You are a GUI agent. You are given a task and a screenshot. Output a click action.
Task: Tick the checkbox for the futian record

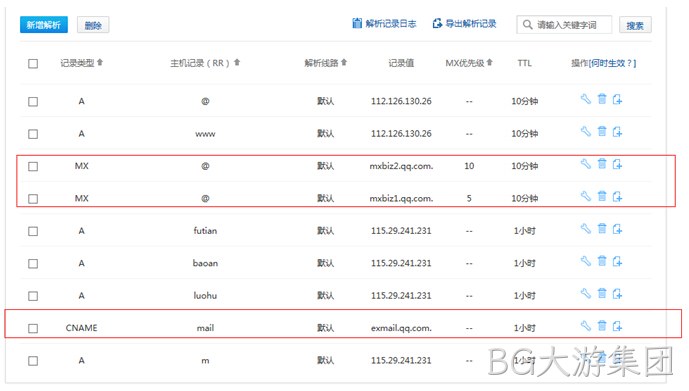33,231
